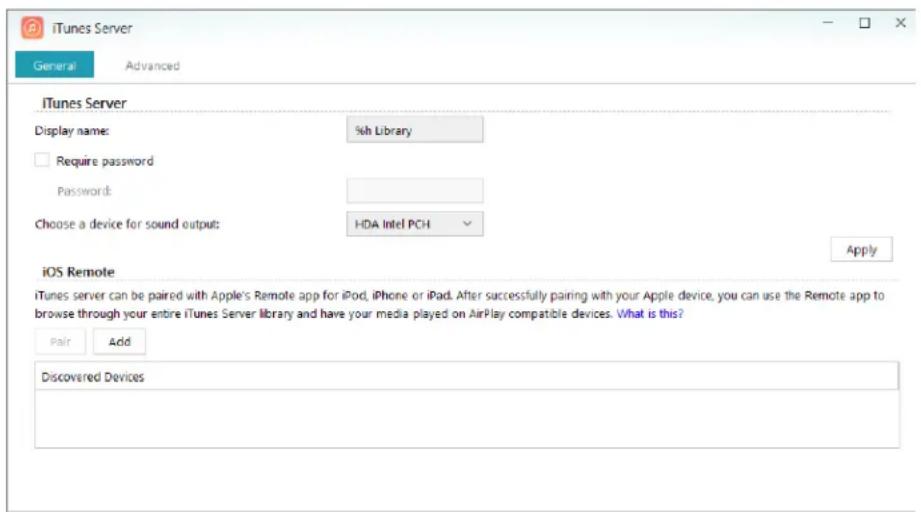921x512 pixels.
Task: Enable the Require password checkbox
Action: (x=42, y=160)
